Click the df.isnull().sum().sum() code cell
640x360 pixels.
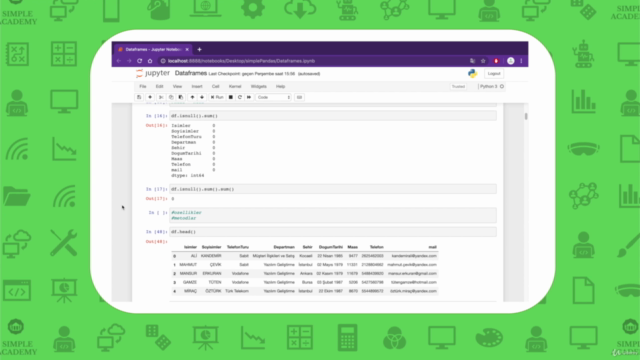point(333,189)
